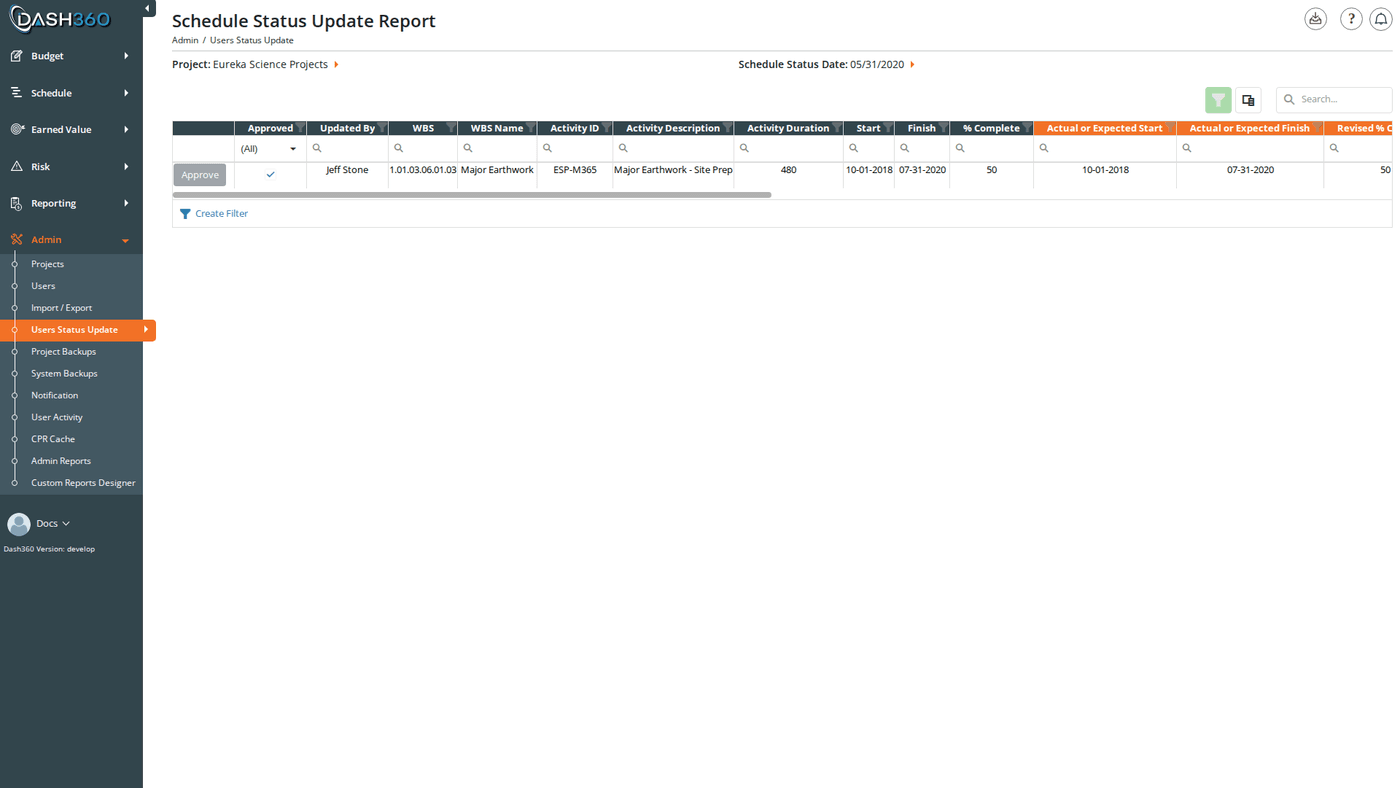The image size is (1400, 788).
Task: Open the column chooser icon
Action: pyautogui.click(x=1248, y=99)
